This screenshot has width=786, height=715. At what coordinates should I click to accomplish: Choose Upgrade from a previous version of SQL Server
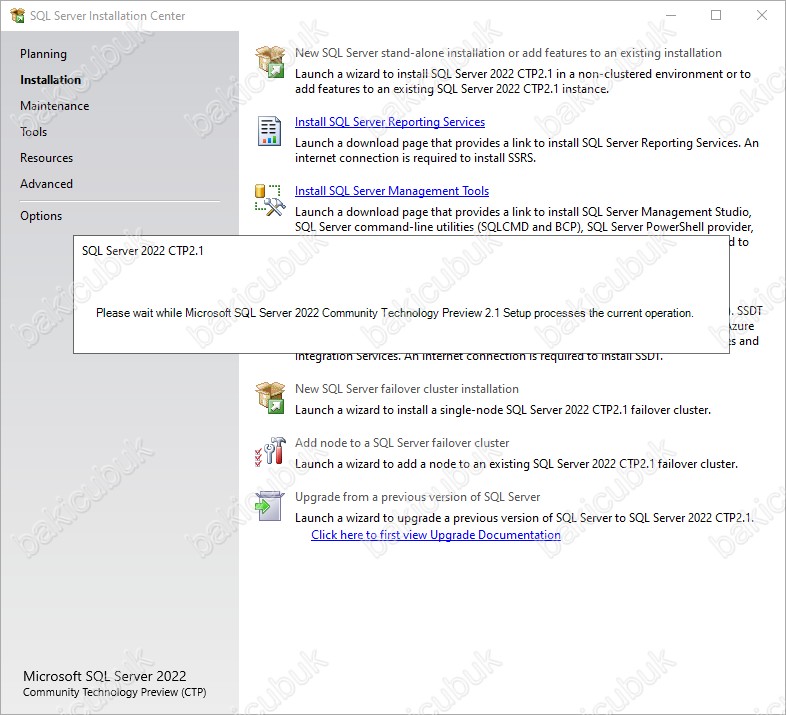418,497
